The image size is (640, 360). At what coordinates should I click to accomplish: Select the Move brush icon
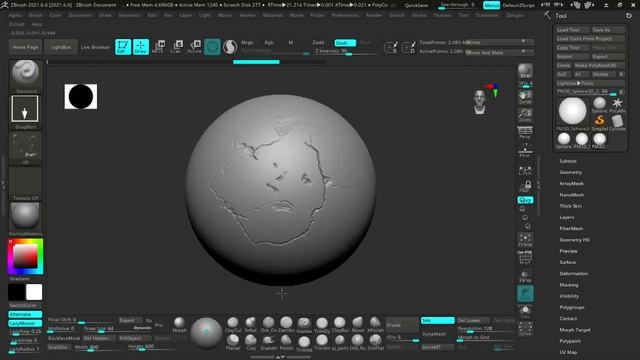click(x=358, y=324)
